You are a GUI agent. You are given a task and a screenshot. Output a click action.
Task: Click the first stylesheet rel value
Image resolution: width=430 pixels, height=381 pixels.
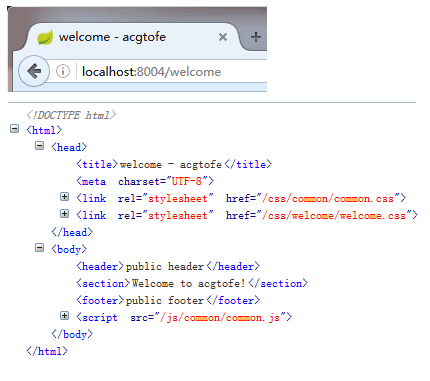pos(178,199)
